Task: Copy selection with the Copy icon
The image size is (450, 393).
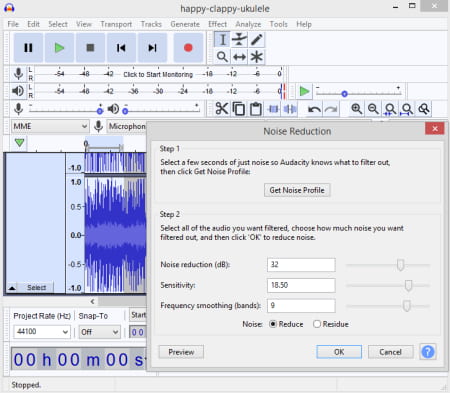Action: tap(239, 109)
